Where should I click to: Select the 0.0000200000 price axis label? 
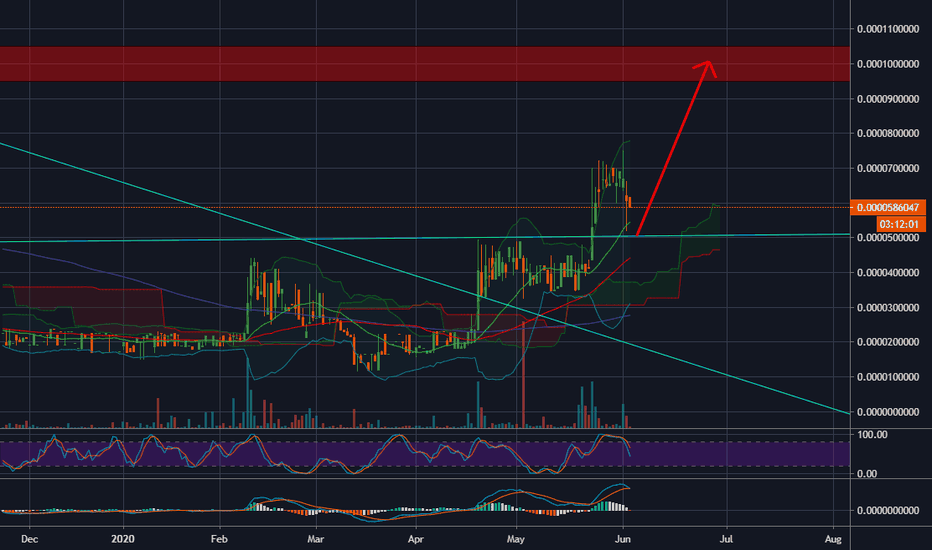(888, 342)
